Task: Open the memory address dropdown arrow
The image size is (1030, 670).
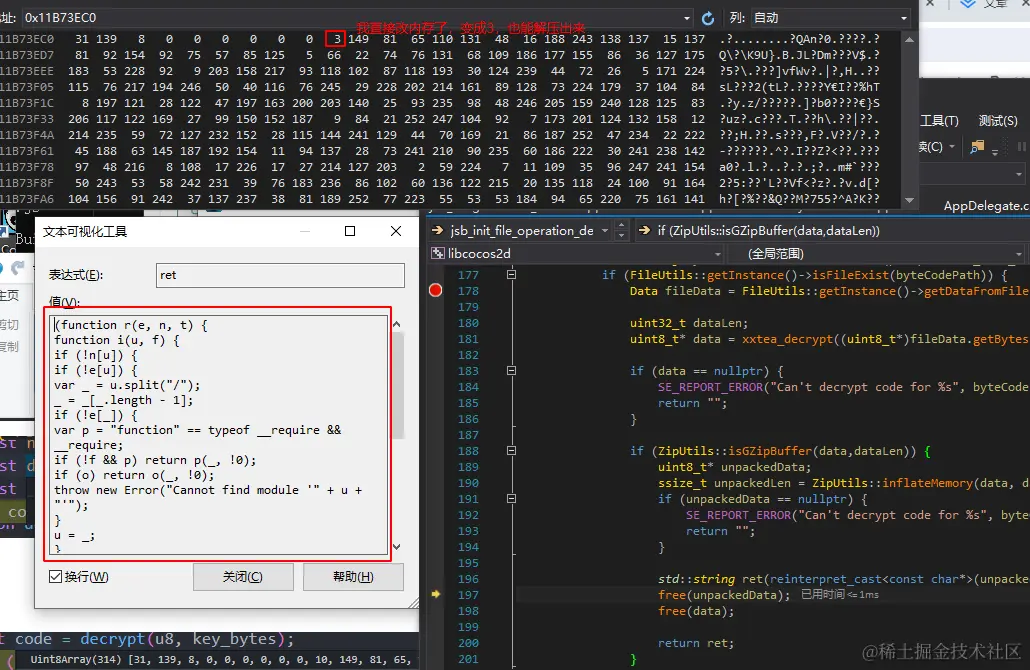Action: tap(686, 18)
